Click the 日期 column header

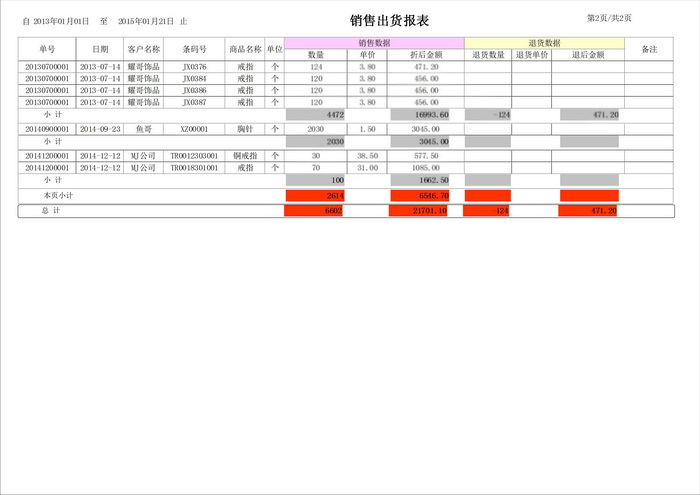(100, 49)
